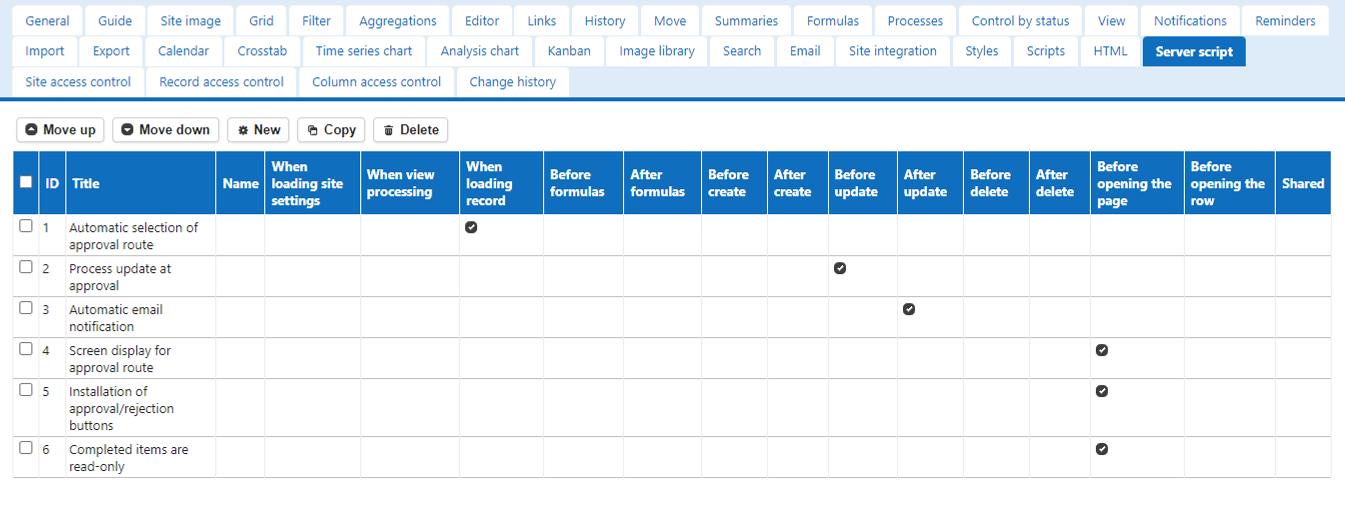Switch to the Guide tab
The image size is (1345, 510).
(x=115, y=21)
